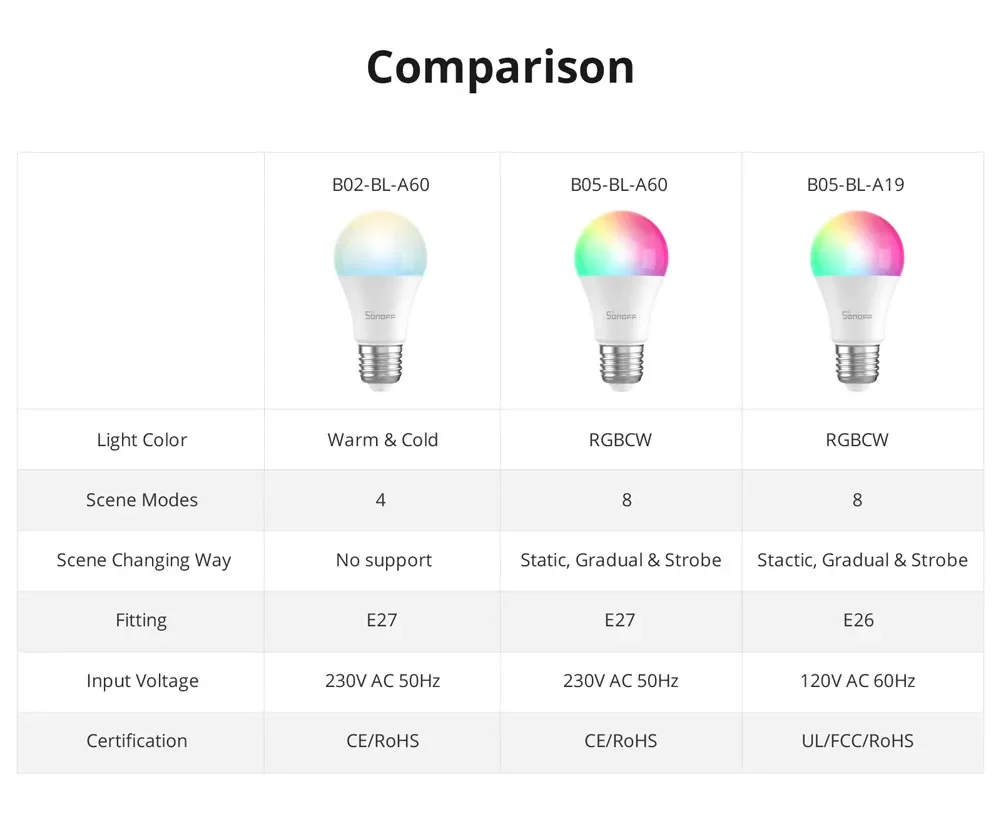Select the E26 fitting cell
The height and width of the screenshot is (820, 1000).
click(x=858, y=620)
